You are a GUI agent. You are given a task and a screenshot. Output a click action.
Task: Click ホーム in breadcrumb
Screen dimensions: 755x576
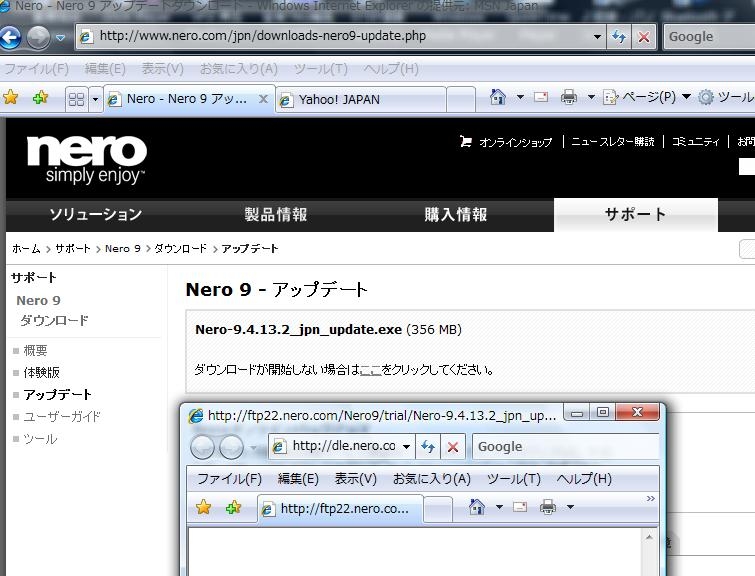[26, 249]
